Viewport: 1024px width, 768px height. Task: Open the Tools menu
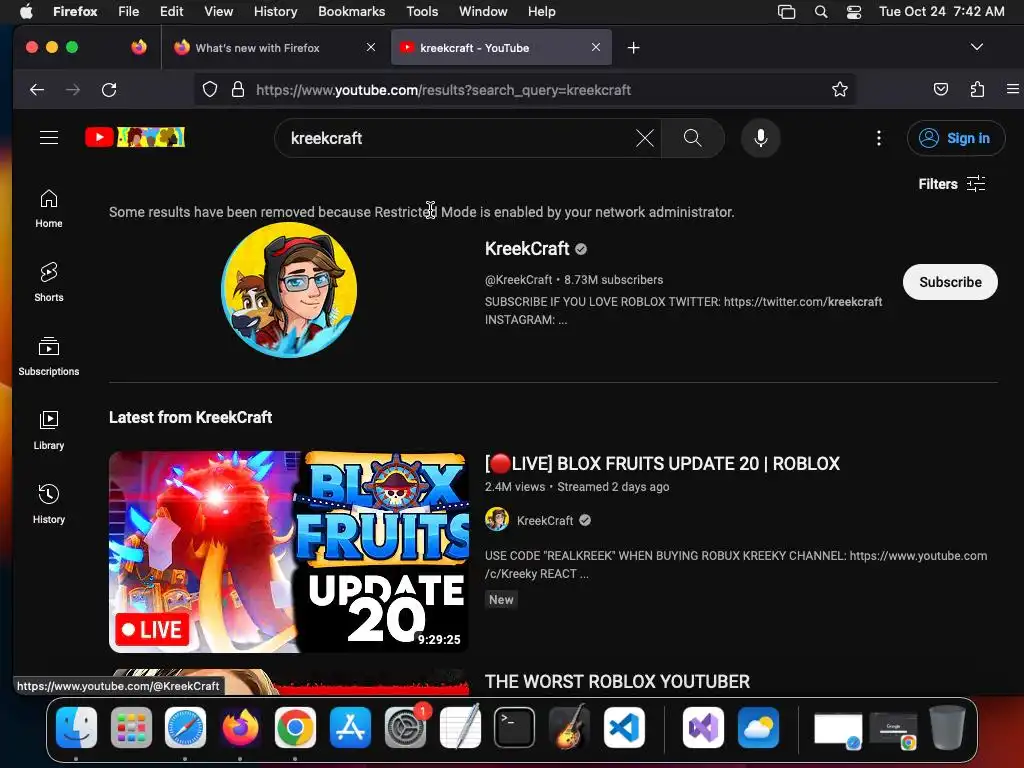422,11
